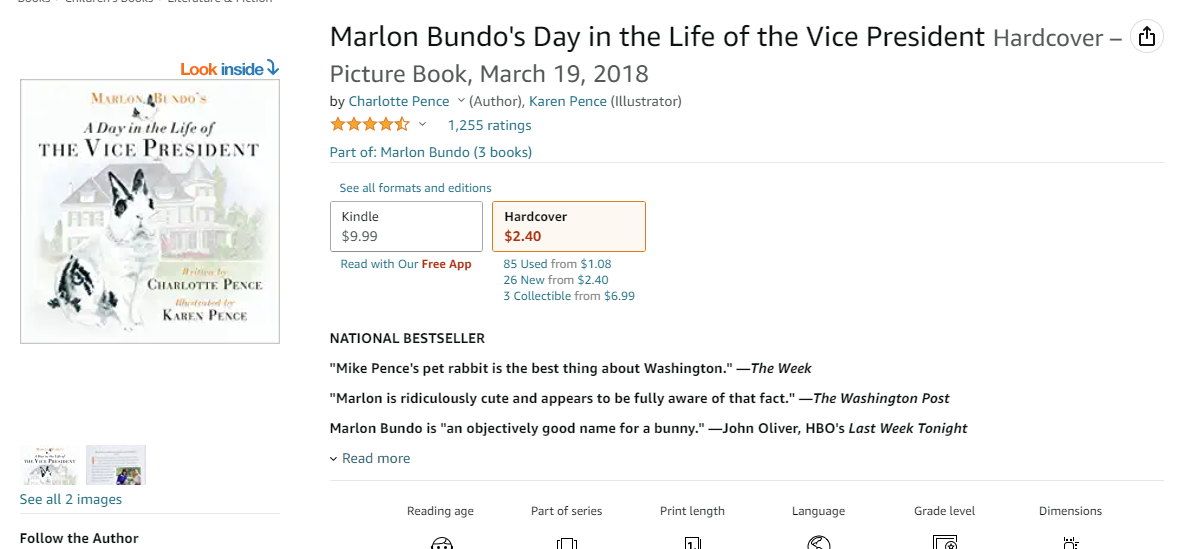Open the Marlon Bundo series link
The image size is (1188, 549).
click(x=430, y=152)
